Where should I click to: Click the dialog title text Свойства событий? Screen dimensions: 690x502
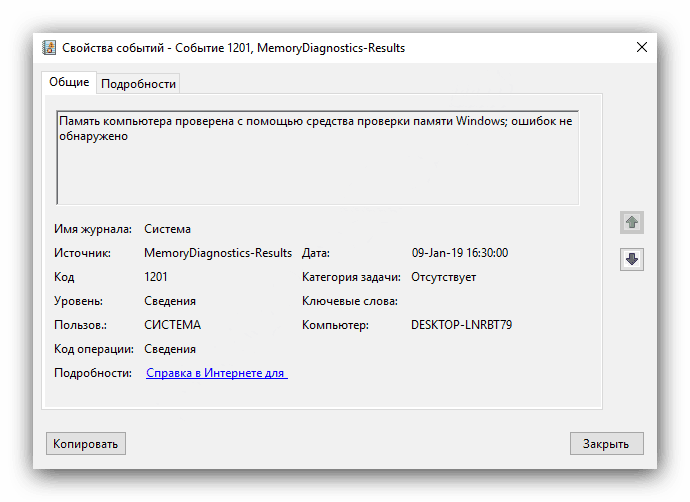click(113, 48)
